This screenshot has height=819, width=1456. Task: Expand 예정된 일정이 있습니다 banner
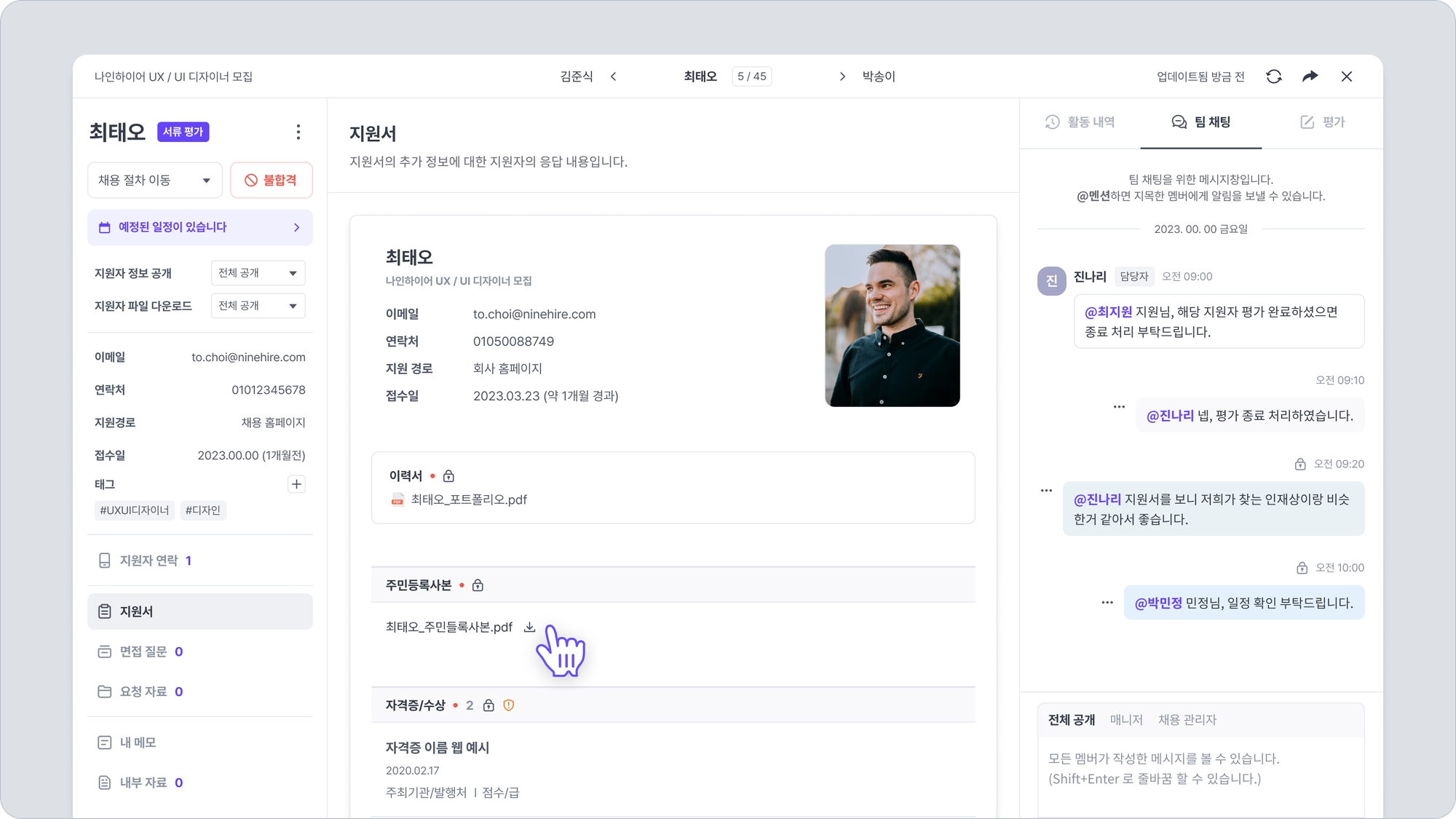point(200,227)
